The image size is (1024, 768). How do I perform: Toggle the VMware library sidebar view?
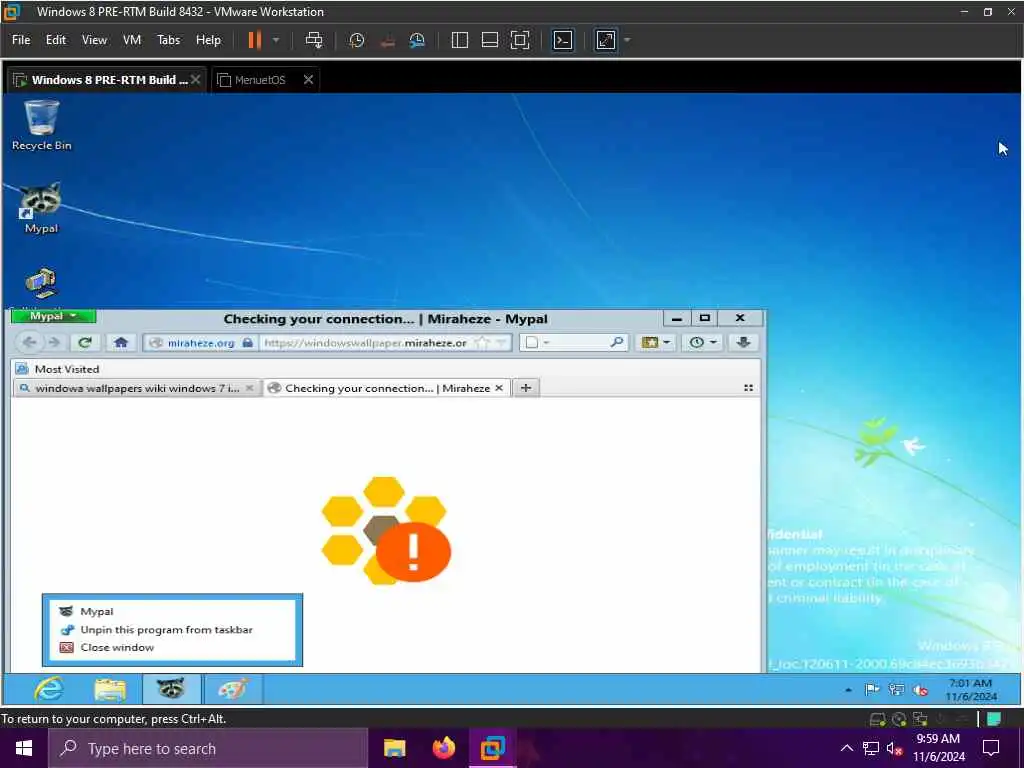460,40
